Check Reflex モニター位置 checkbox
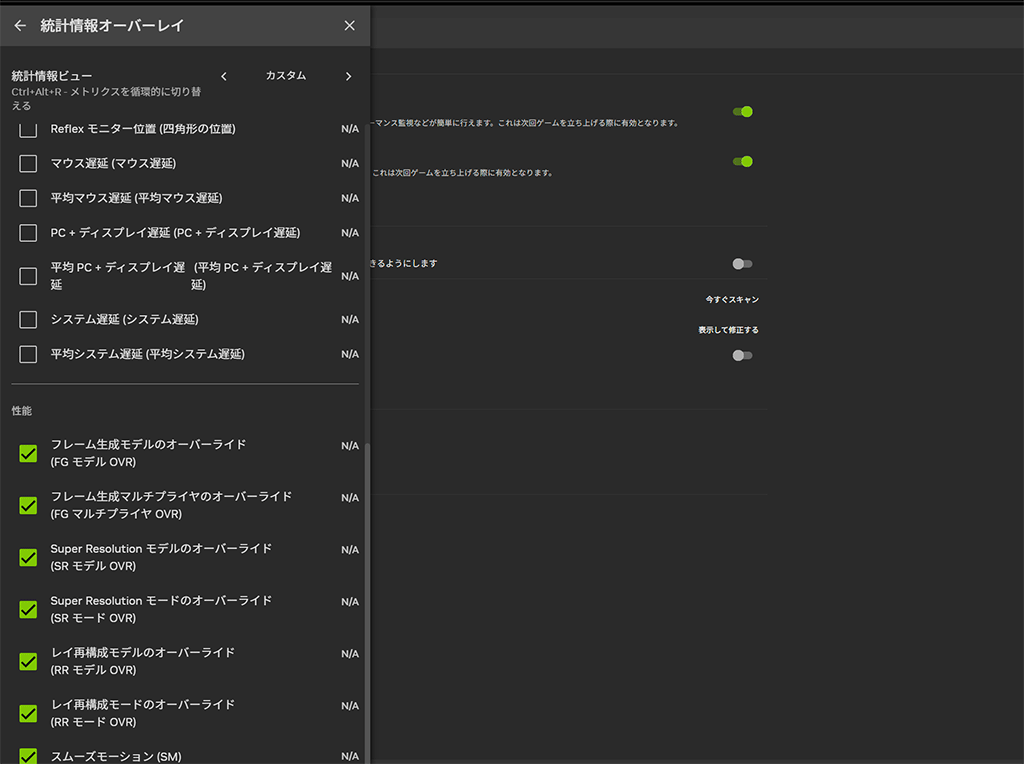1024x764 pixels. coord(28,129)
